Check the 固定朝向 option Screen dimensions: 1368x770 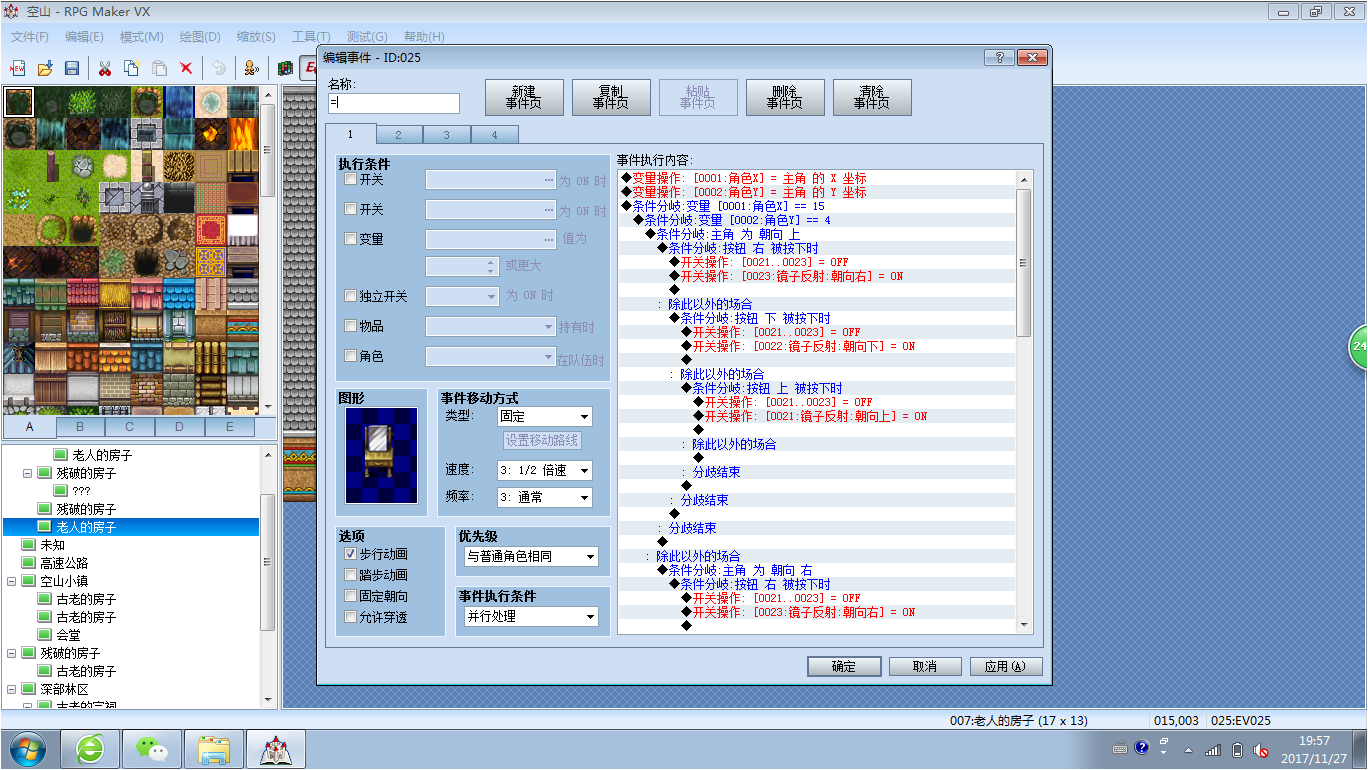pyautogui.click(x=350, y=596)
